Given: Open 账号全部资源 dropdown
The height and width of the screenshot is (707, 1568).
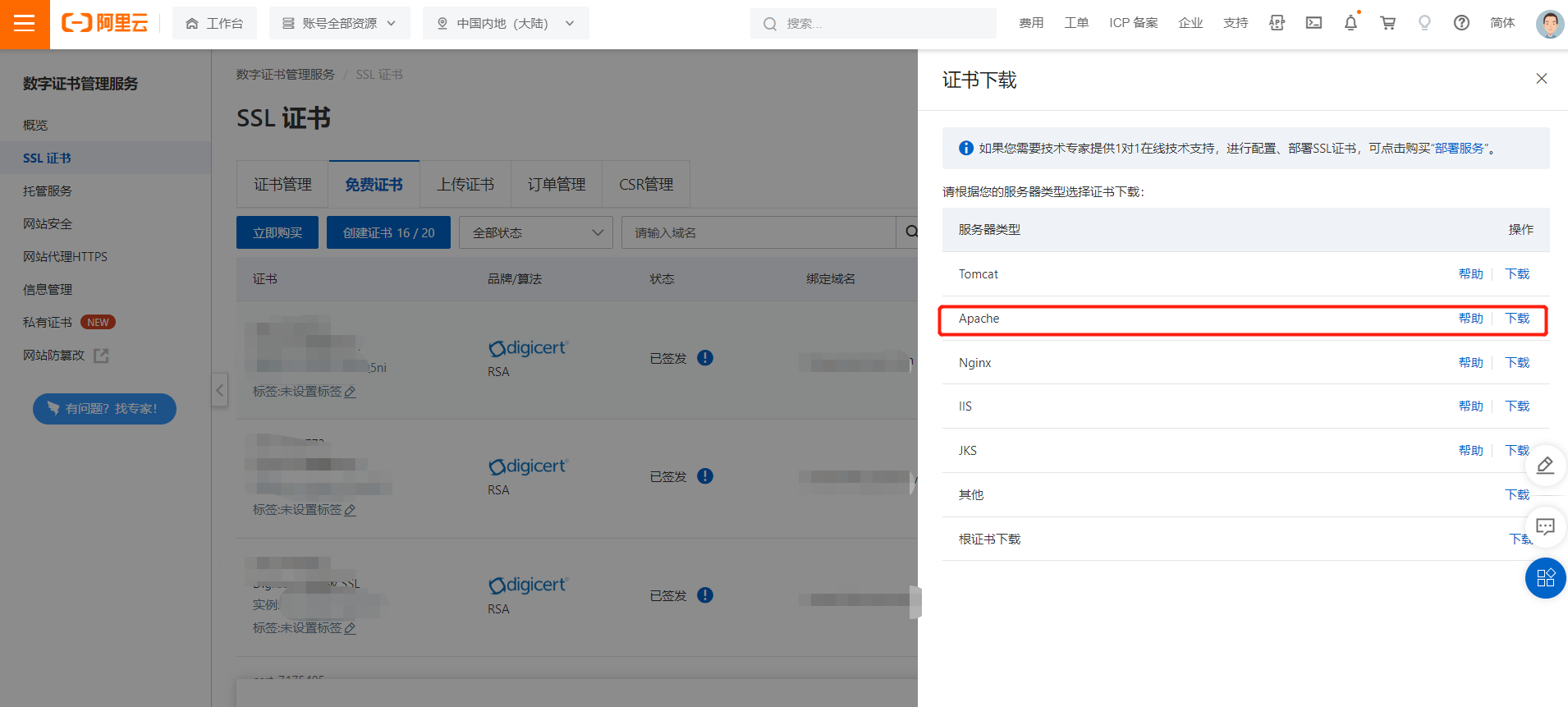Looking at the screenshot, I should click(x=338, y=23).
